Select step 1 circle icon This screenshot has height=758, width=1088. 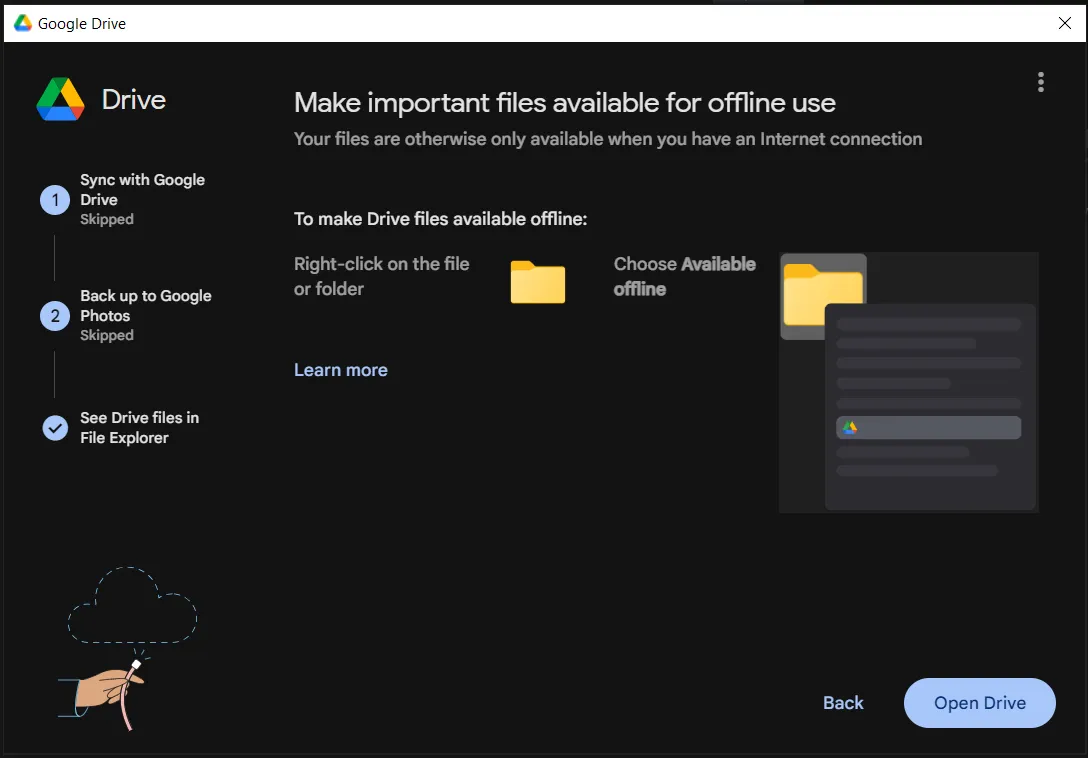(55, 200)
